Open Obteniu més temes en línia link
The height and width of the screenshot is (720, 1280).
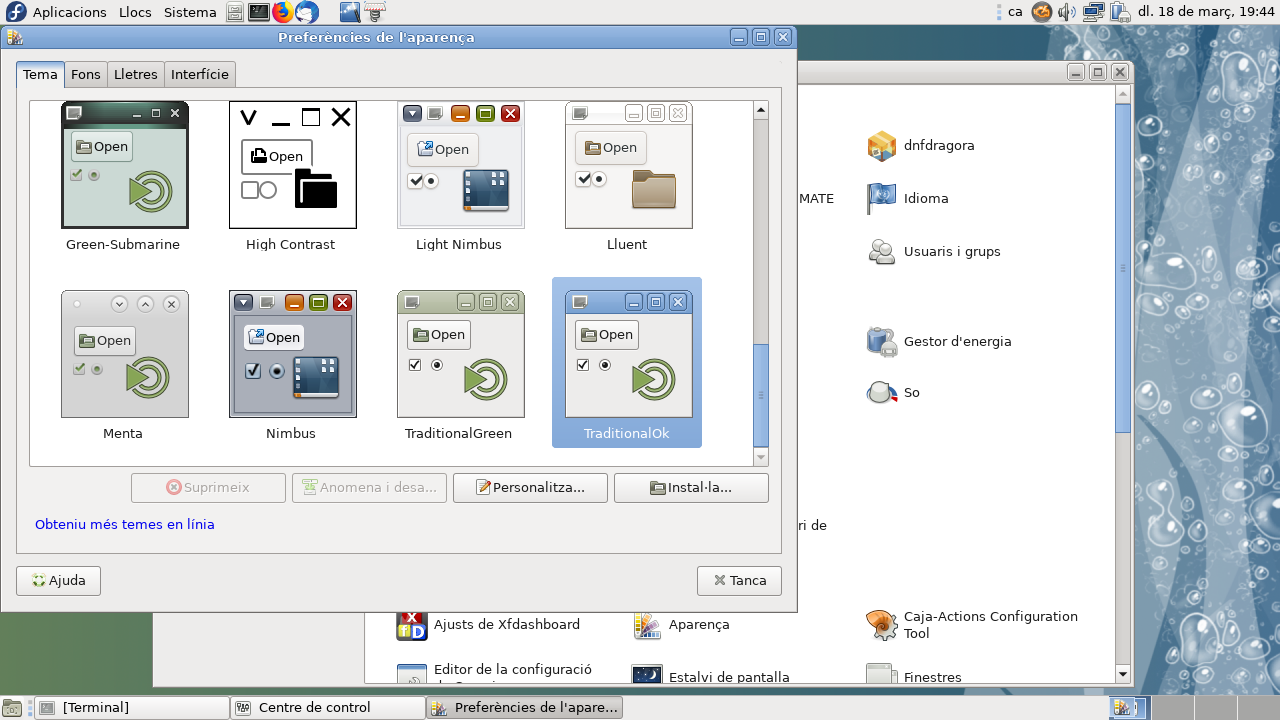[125, 524]
